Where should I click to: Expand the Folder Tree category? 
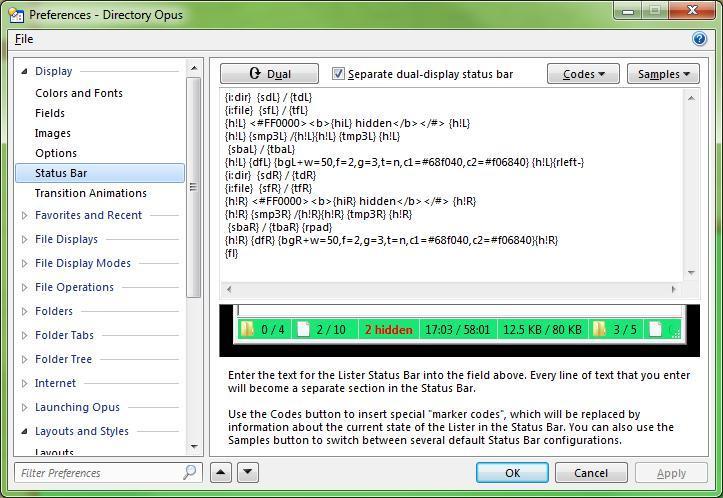click(24, 359)
